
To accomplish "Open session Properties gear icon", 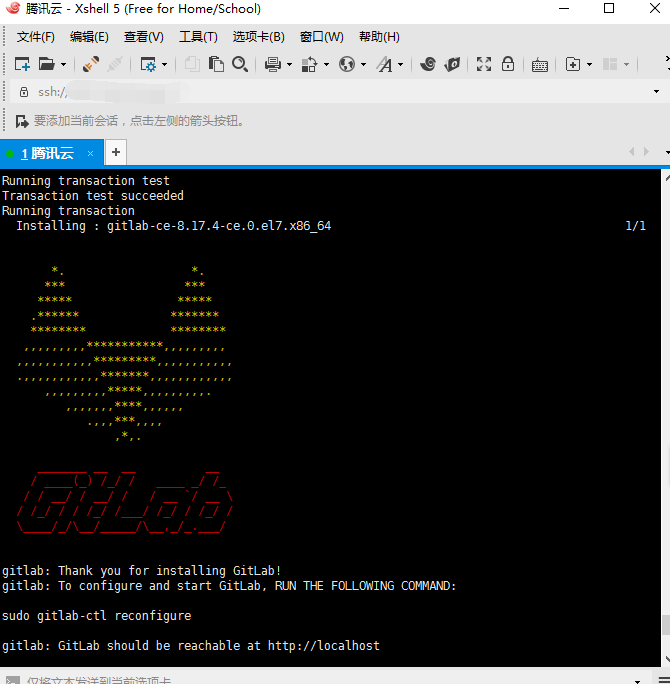I will coord(148,65).
